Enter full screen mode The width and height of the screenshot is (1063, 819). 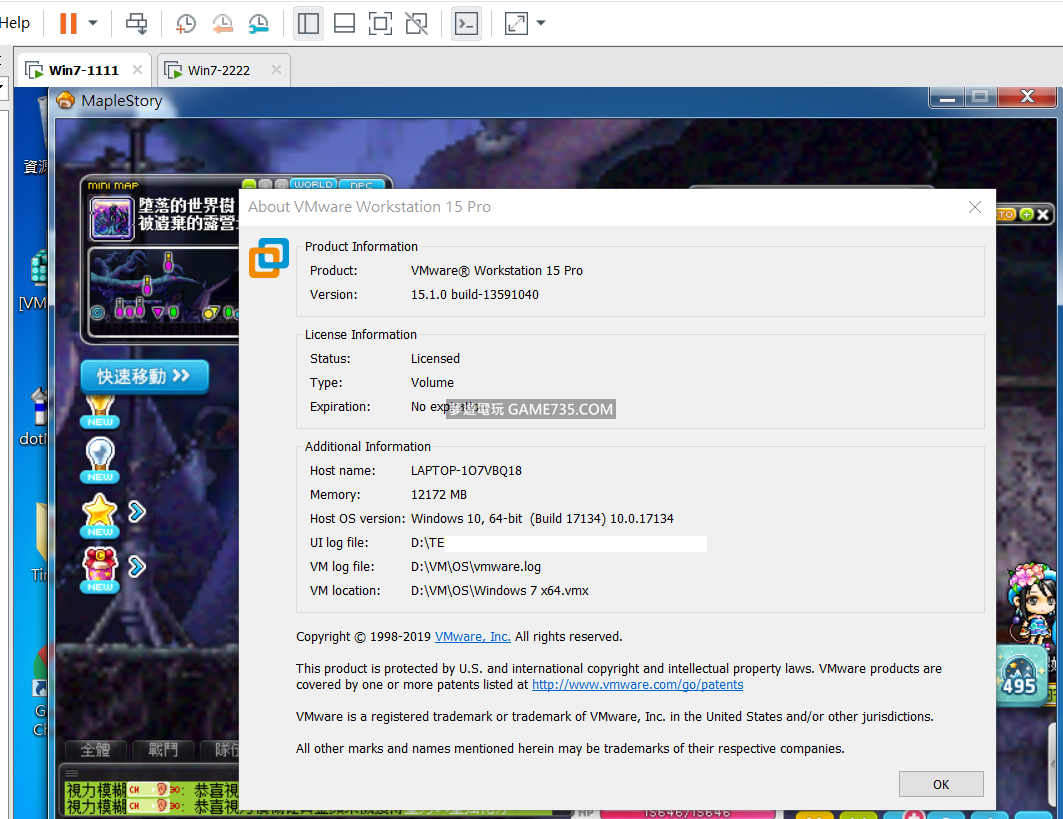pos(380,23)
